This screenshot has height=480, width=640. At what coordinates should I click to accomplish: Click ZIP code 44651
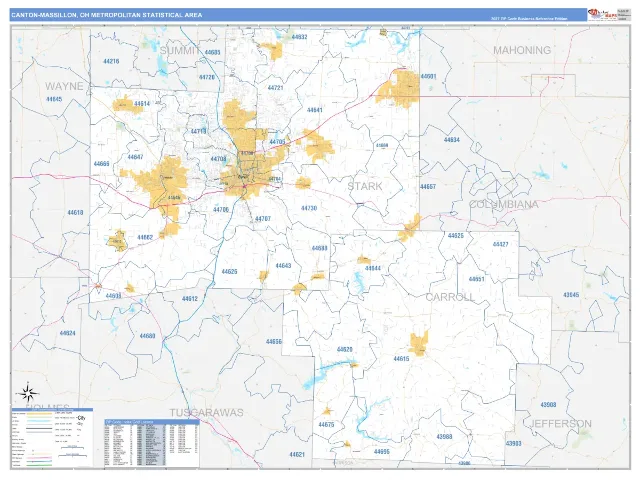(x=476, y=280)
